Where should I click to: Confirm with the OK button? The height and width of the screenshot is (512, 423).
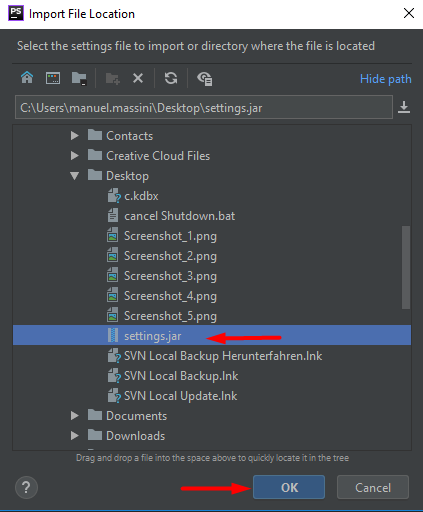(x=289, y=487)
